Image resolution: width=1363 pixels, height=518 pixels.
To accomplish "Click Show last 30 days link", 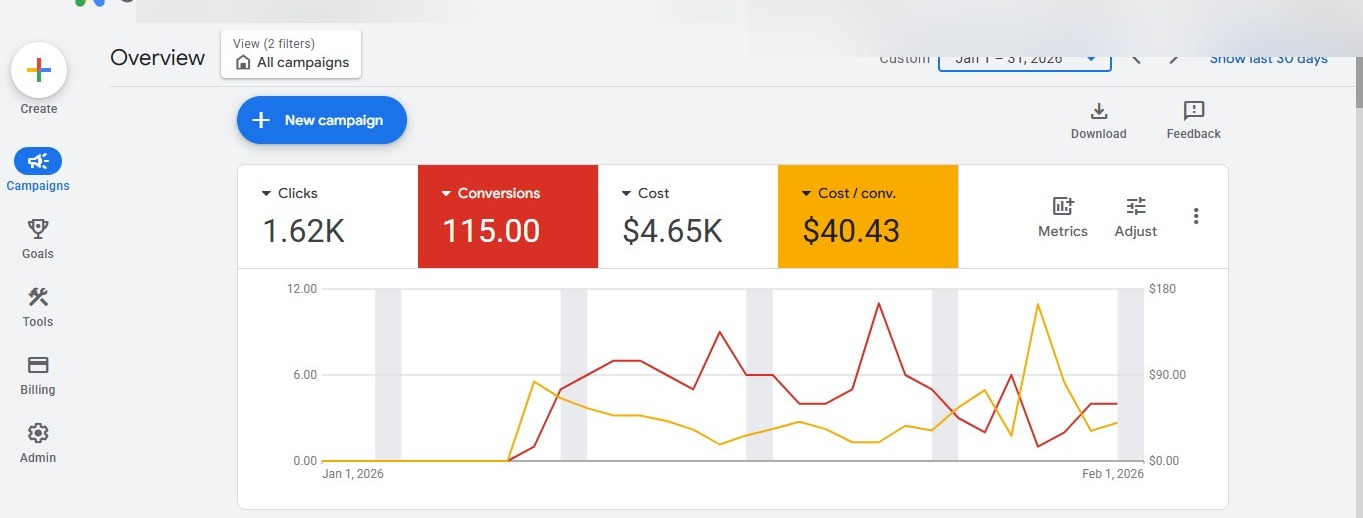I will click(1268, 58).
